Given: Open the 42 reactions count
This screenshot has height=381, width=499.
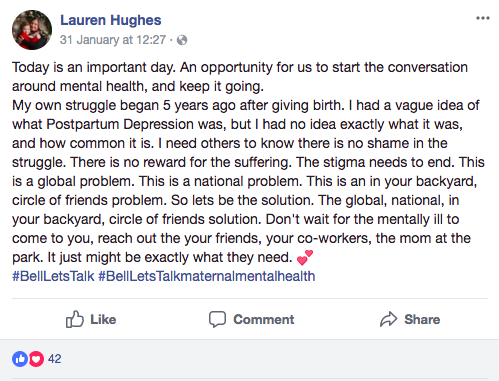Looking at the screenshot, I should pos(55,359).
